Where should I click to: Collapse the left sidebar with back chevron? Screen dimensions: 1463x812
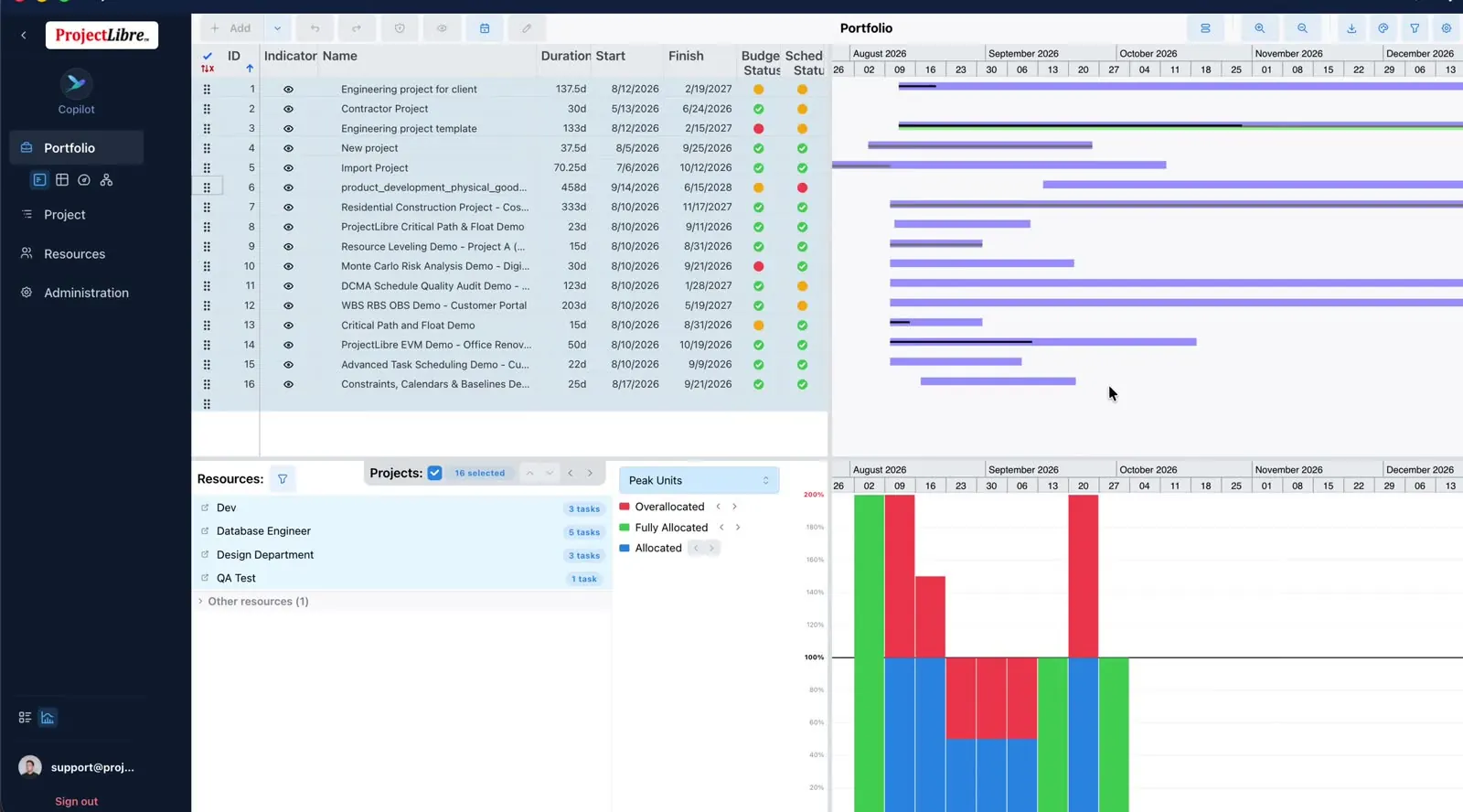[24, 36]
